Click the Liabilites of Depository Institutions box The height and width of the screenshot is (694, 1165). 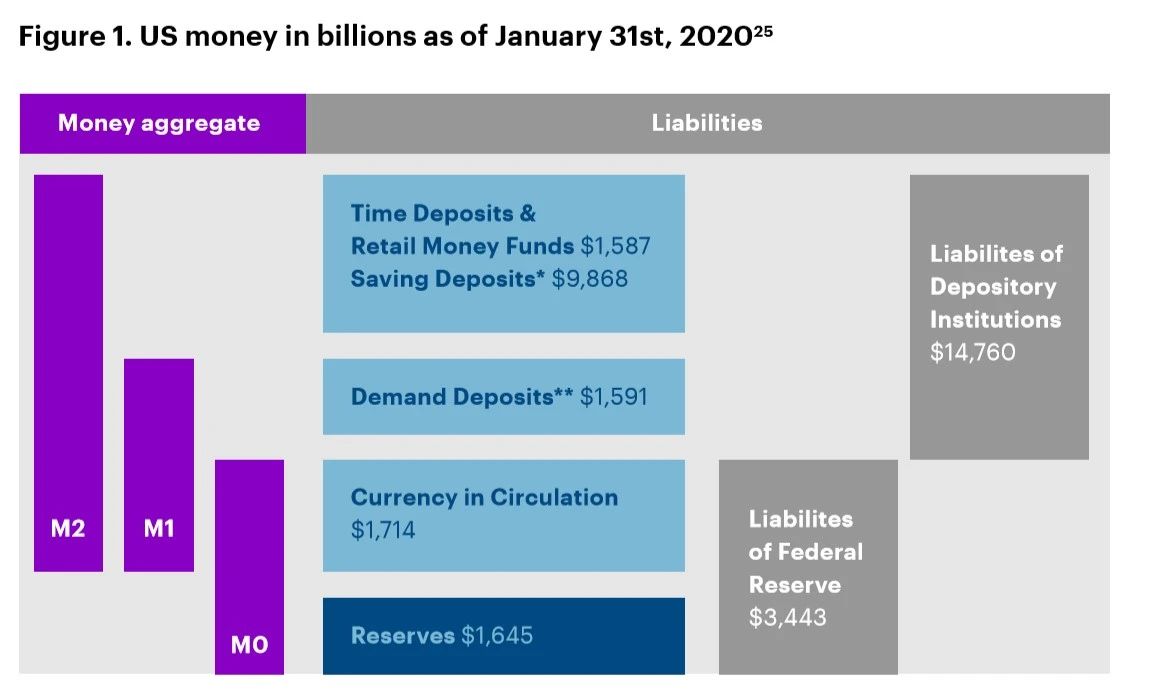(x=999, y=317)
